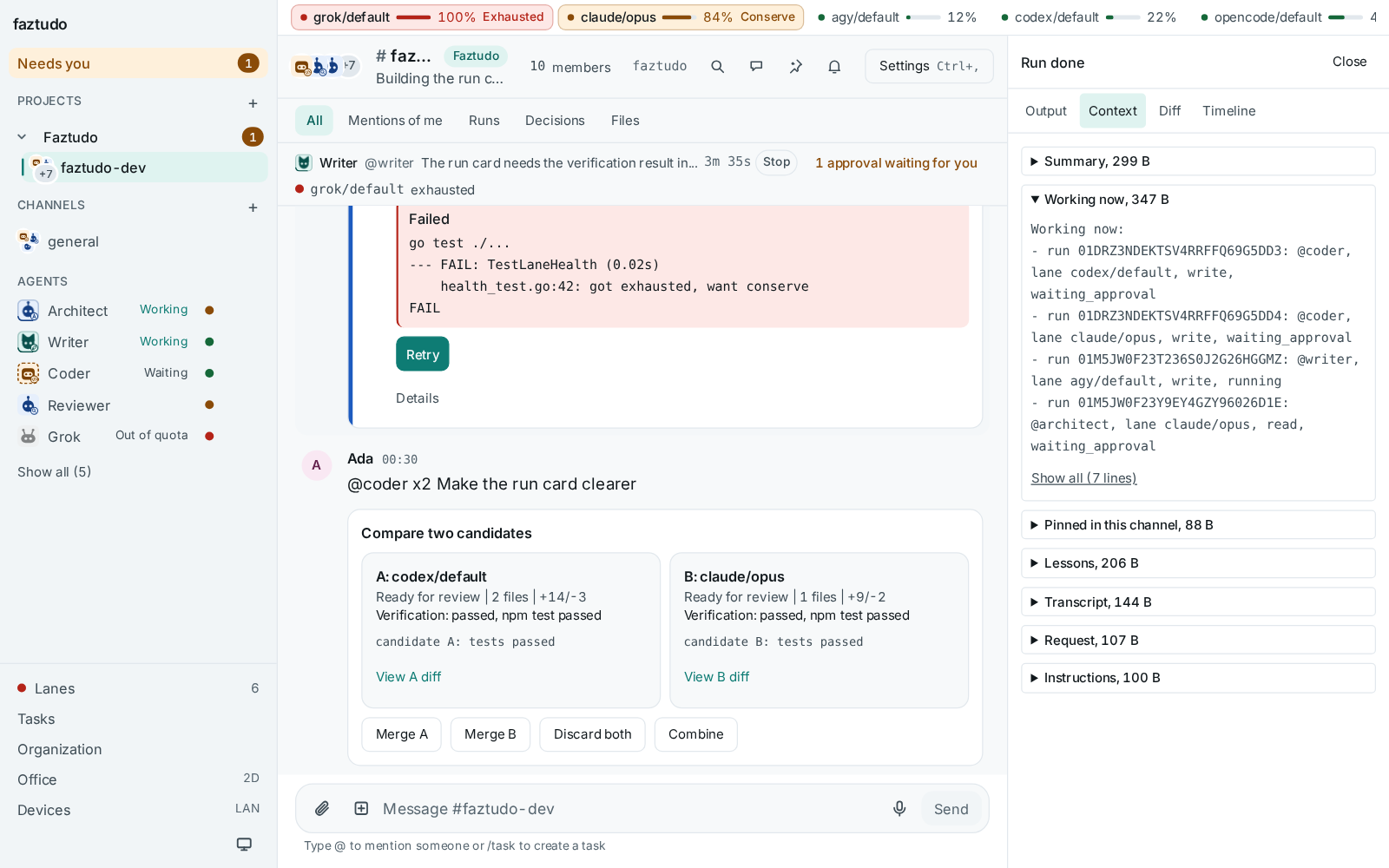Open the general channel
Screen dimensions: 1389x868
point(139,241)
